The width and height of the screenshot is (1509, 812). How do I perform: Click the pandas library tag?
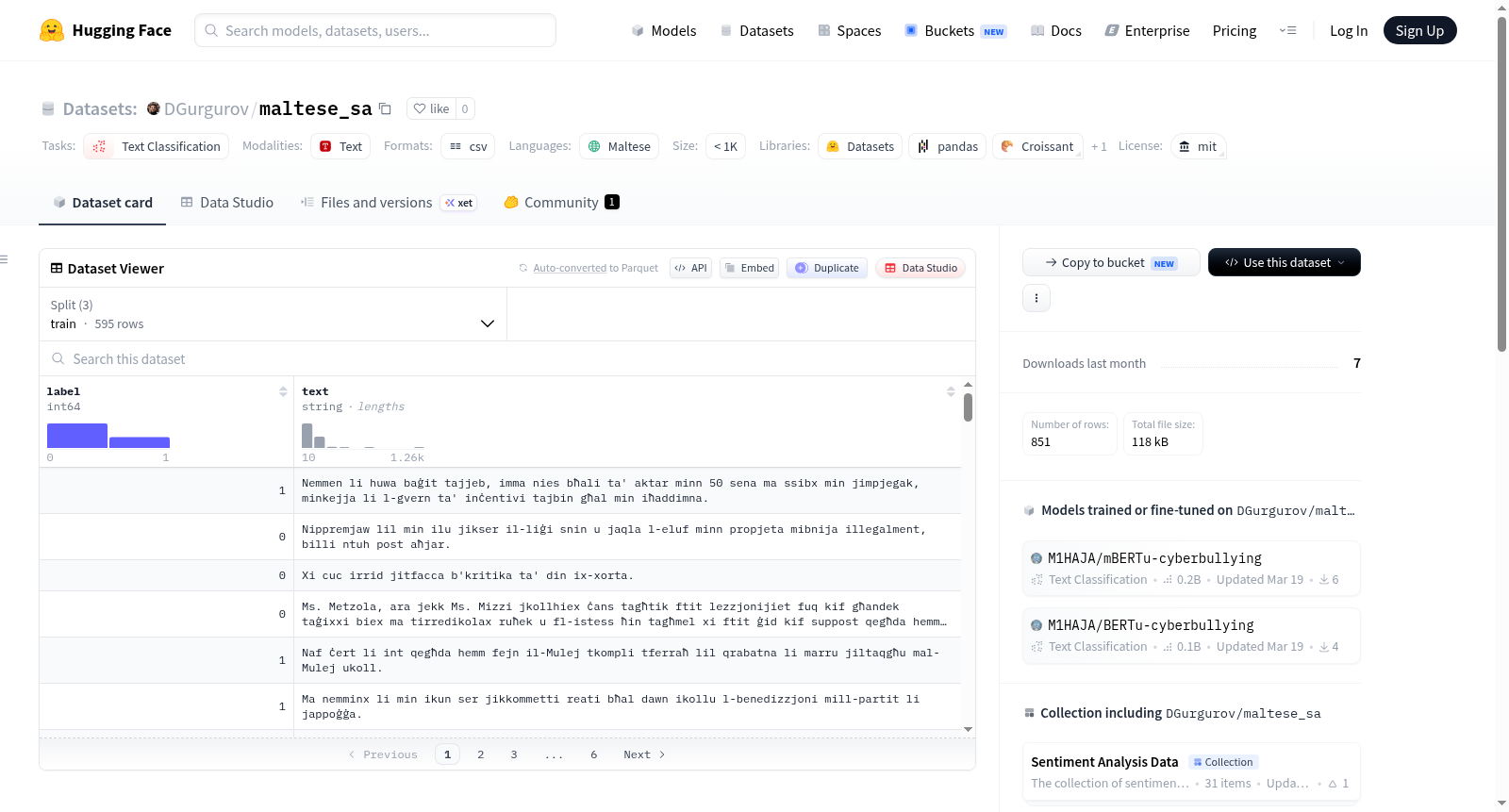click(x=947, y=146)
